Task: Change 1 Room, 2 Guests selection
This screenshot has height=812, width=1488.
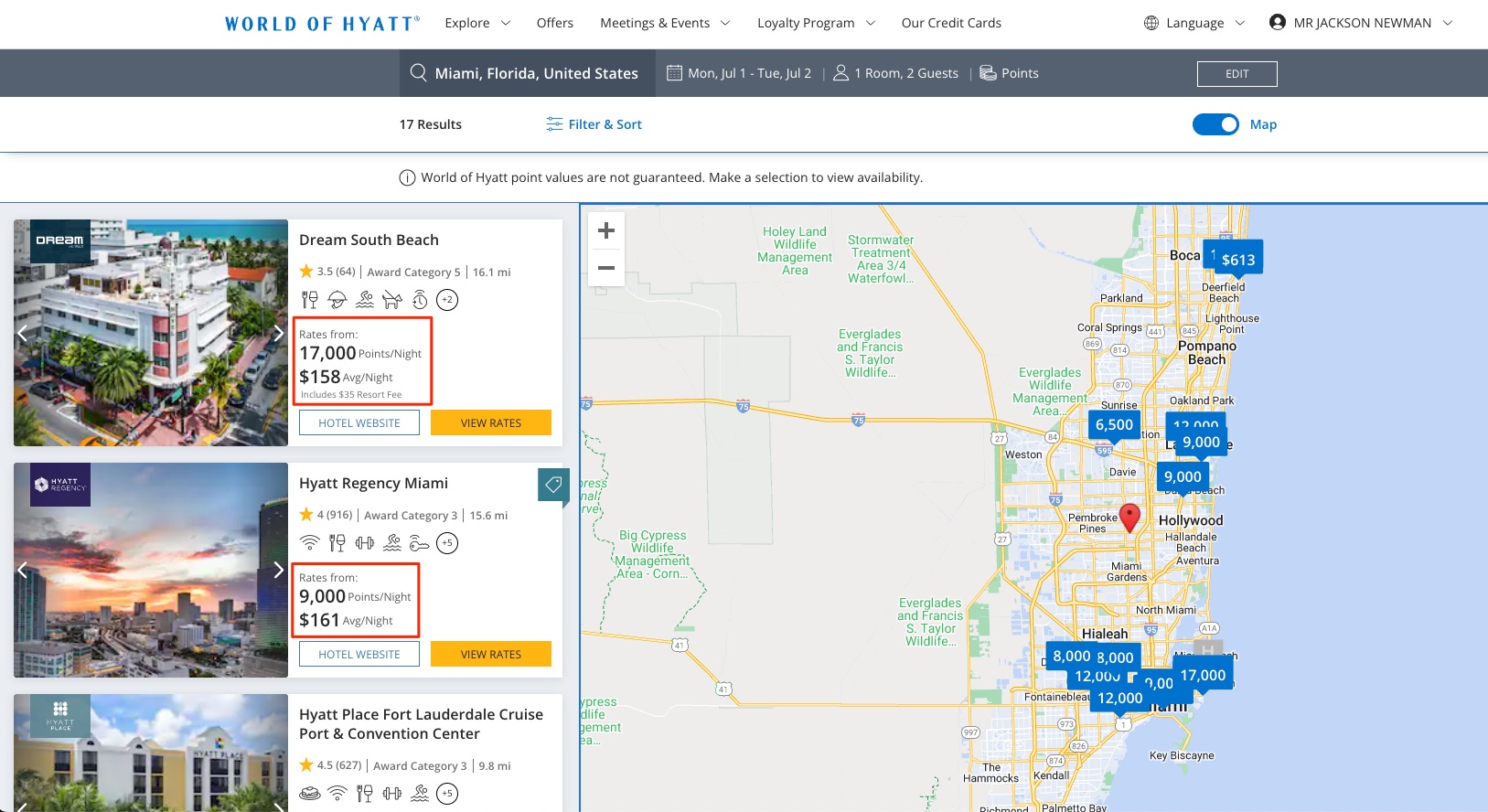Action: [x=906, y=73]
